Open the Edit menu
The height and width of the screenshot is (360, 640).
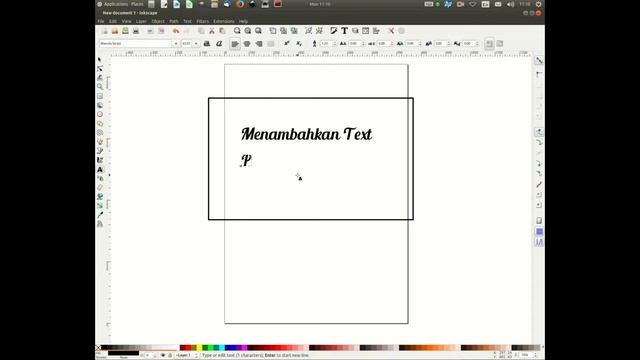113,21
